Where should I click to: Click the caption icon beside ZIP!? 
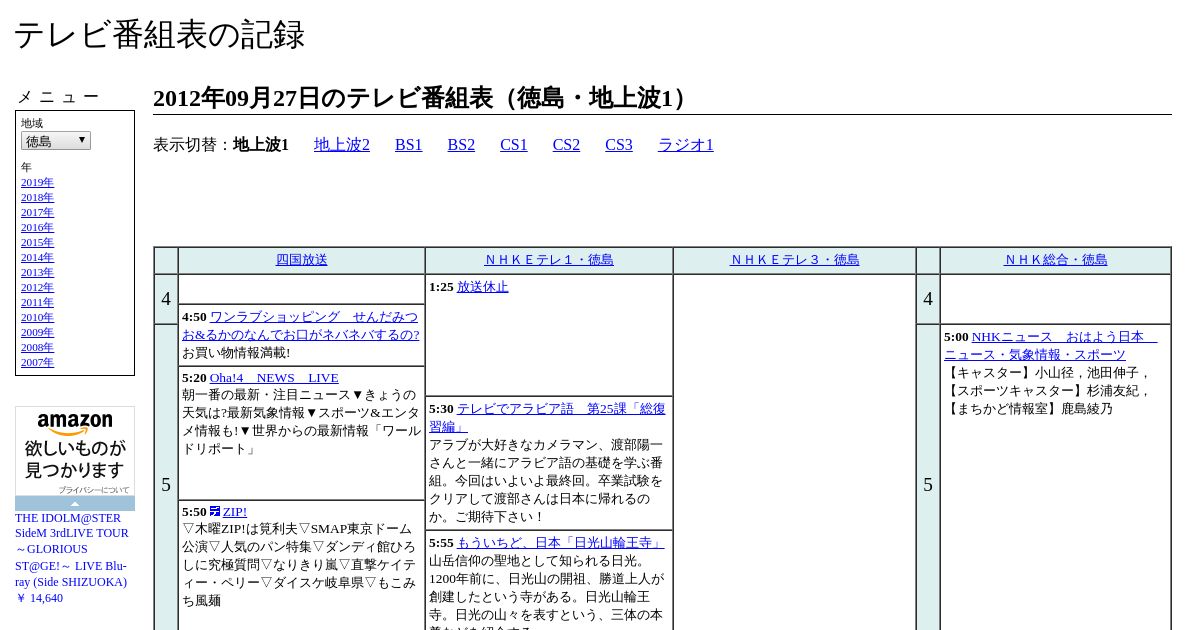click(215, 511)
